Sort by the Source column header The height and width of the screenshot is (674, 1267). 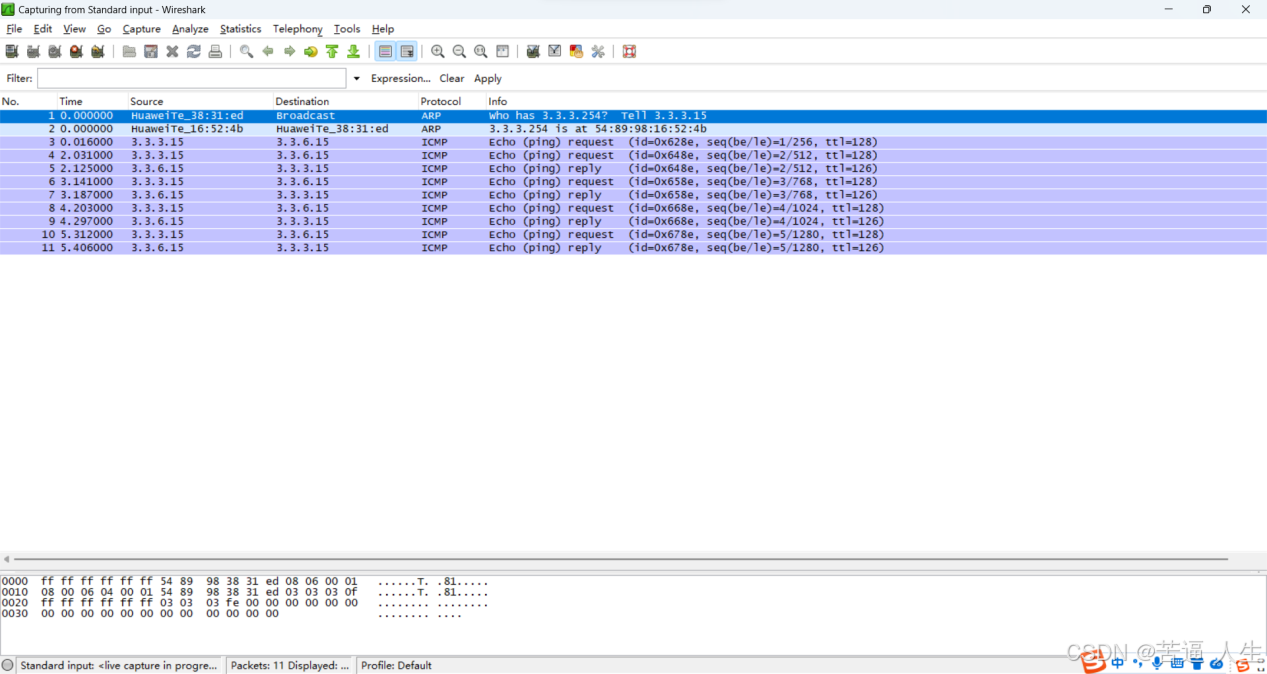click(200, 101)
